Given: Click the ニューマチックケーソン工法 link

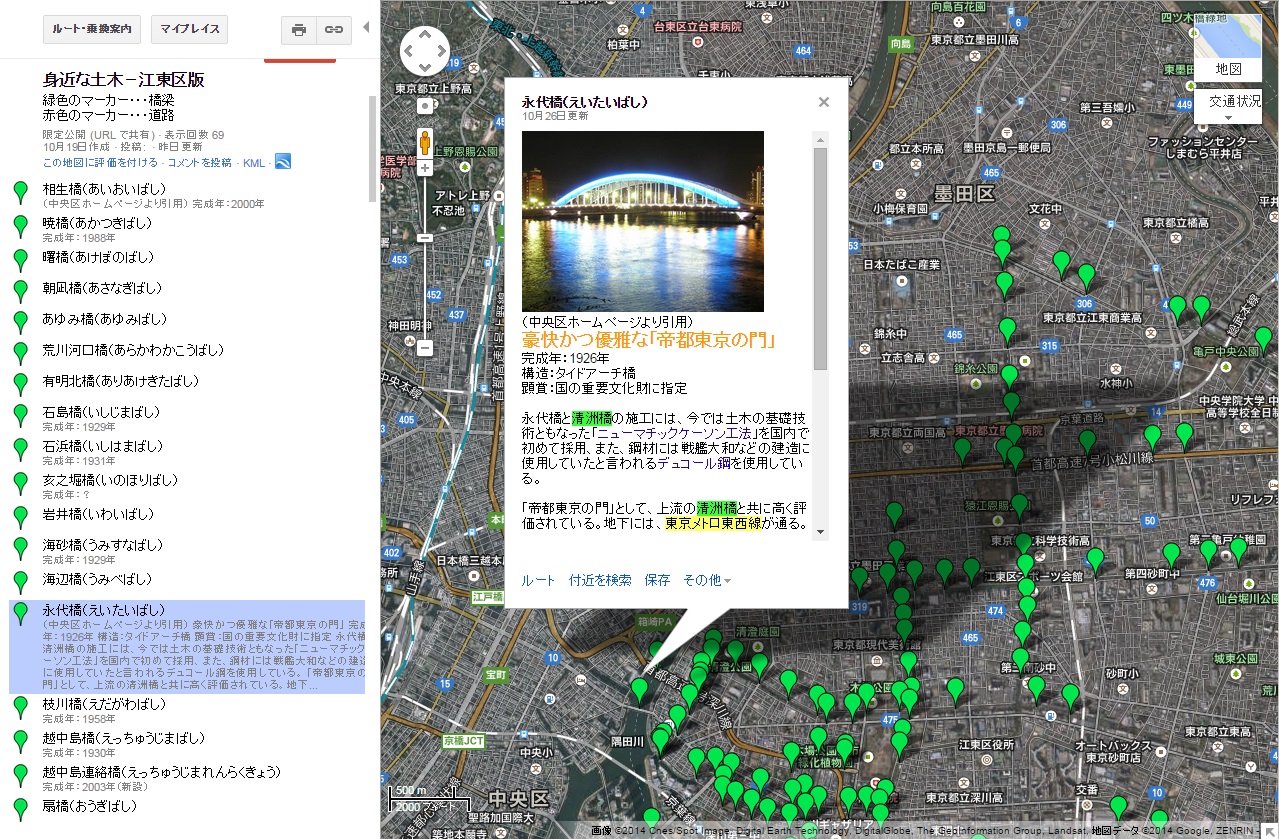Looking at the screenshot, I should point(675,433).
